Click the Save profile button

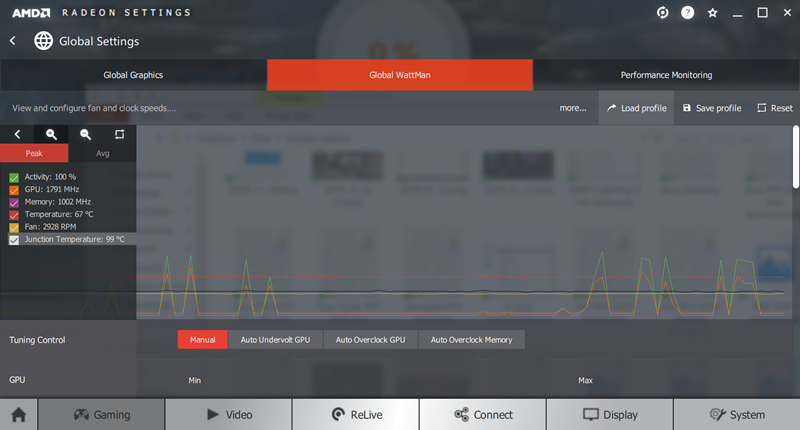pos(712,108)
